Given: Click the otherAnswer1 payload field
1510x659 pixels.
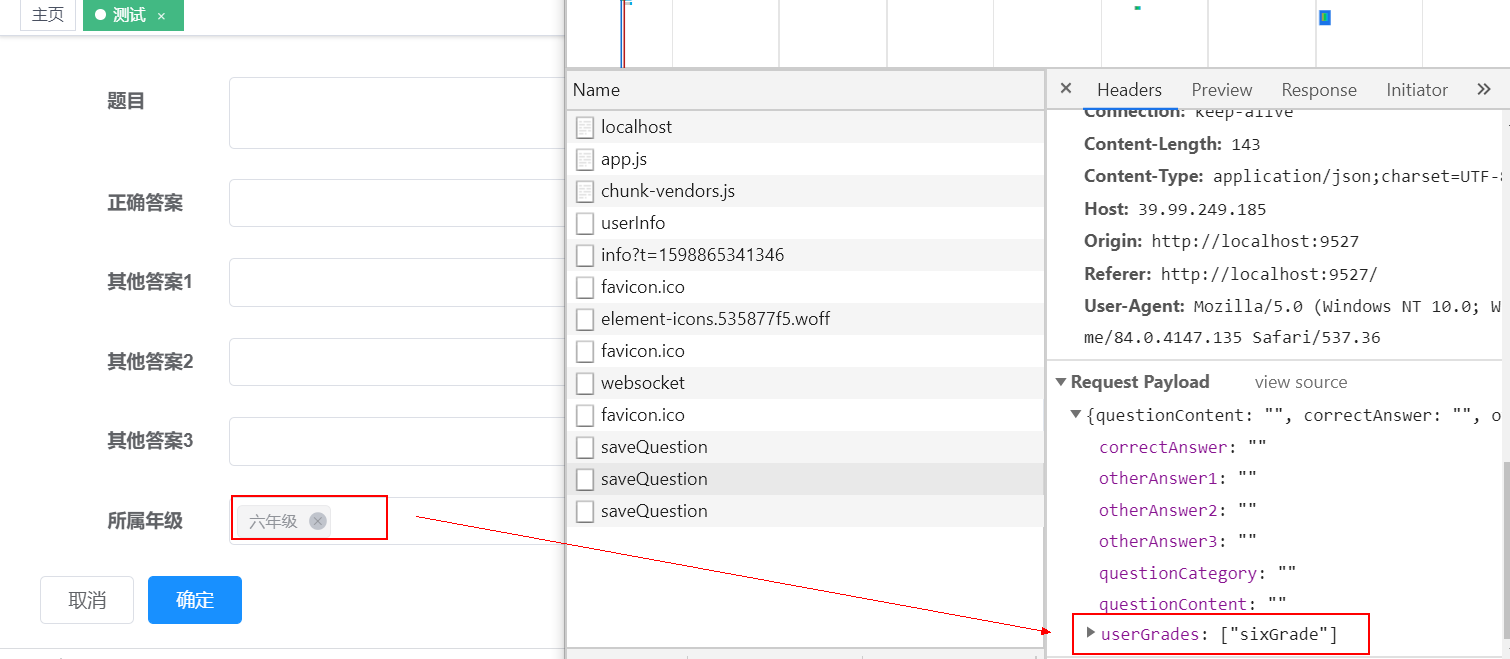Looking at the screenshot, I should pos(1178,478).
